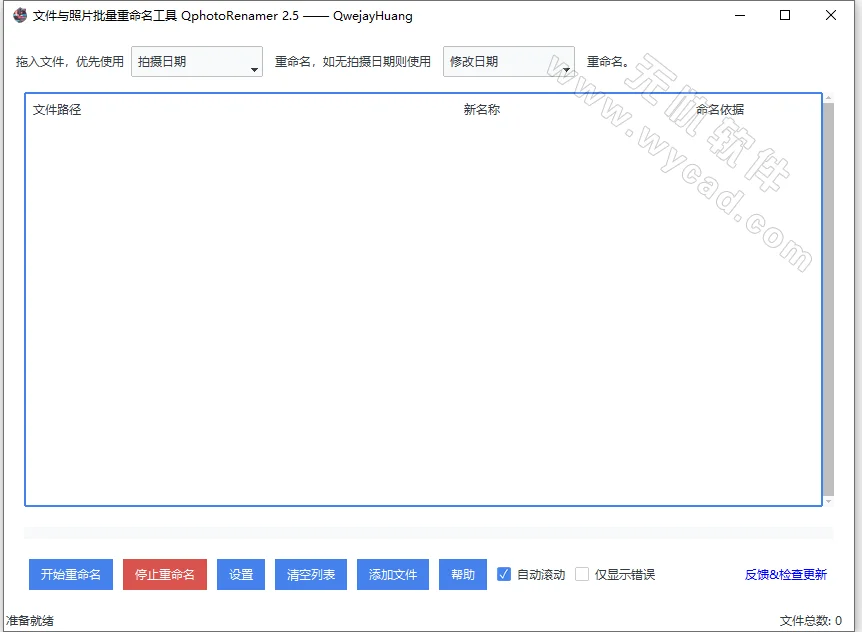Enable the 仅显示错误 show errors only checkbox
The image size is (862, 632).
point(582,574)
